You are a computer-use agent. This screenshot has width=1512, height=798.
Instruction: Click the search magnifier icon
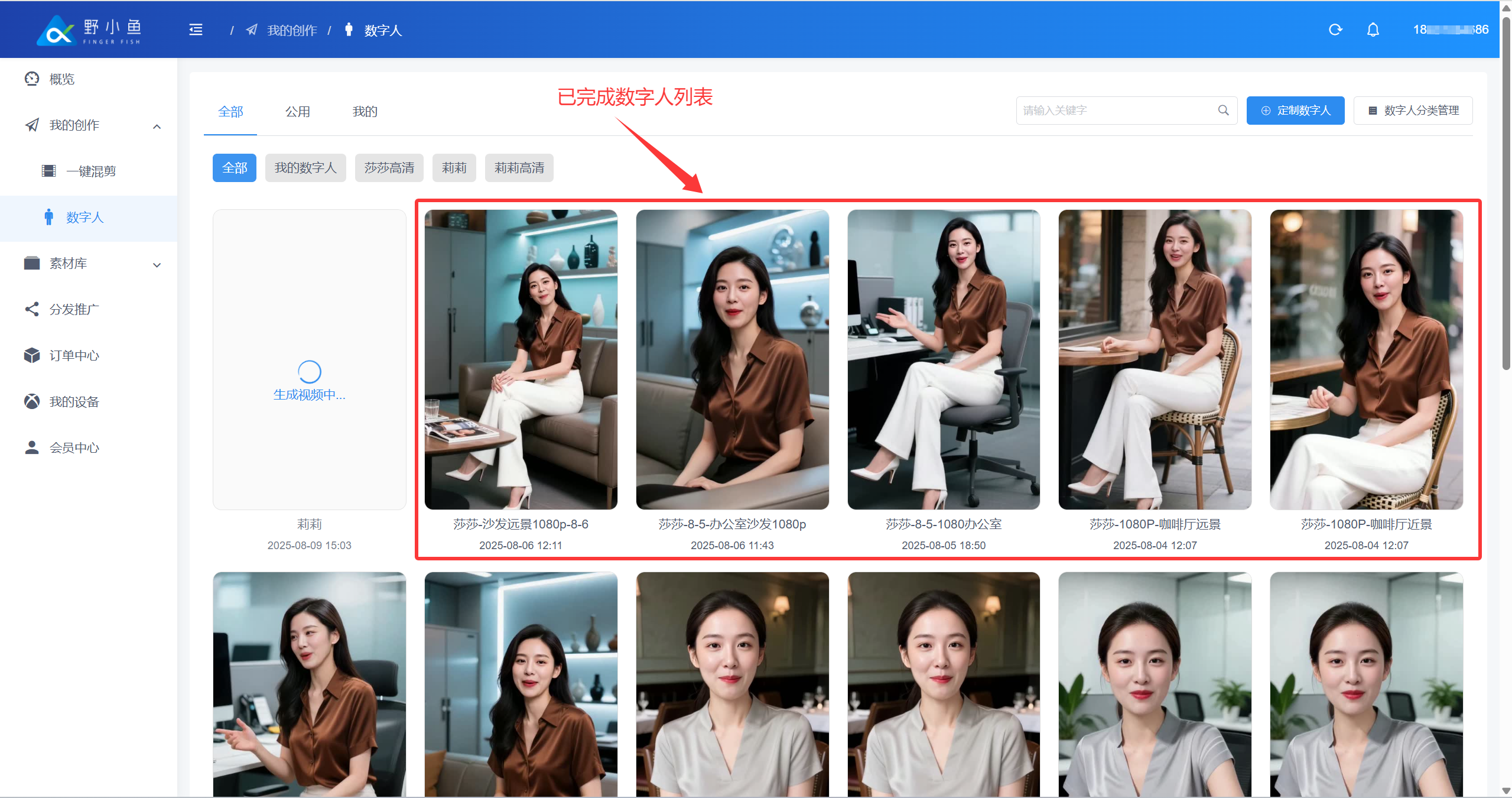click(1223, 111)
